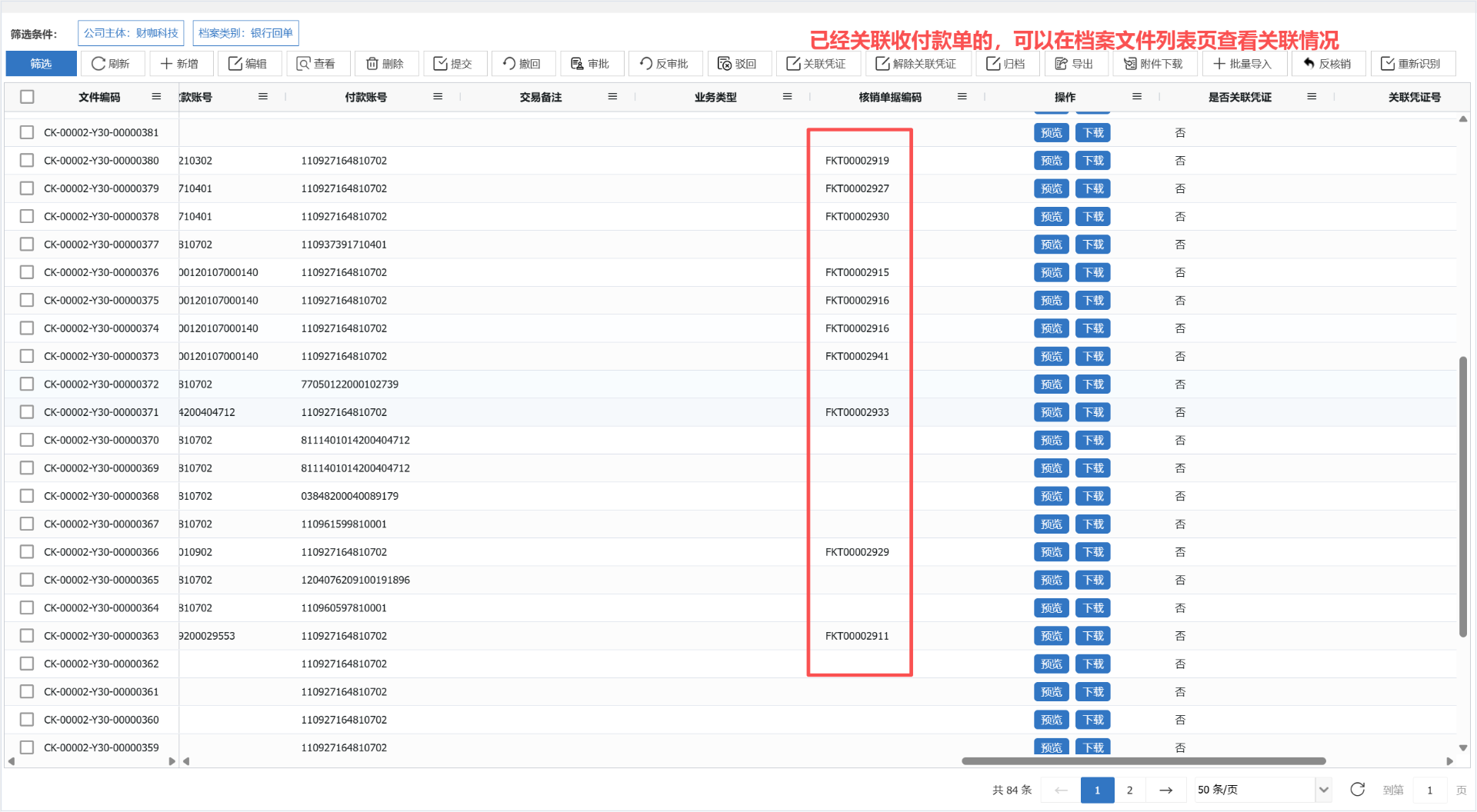Click 预览 for row CK-00002-Y30-00000380
The width and height of the screenshot is (1477, 812).
click(1051, 161)
